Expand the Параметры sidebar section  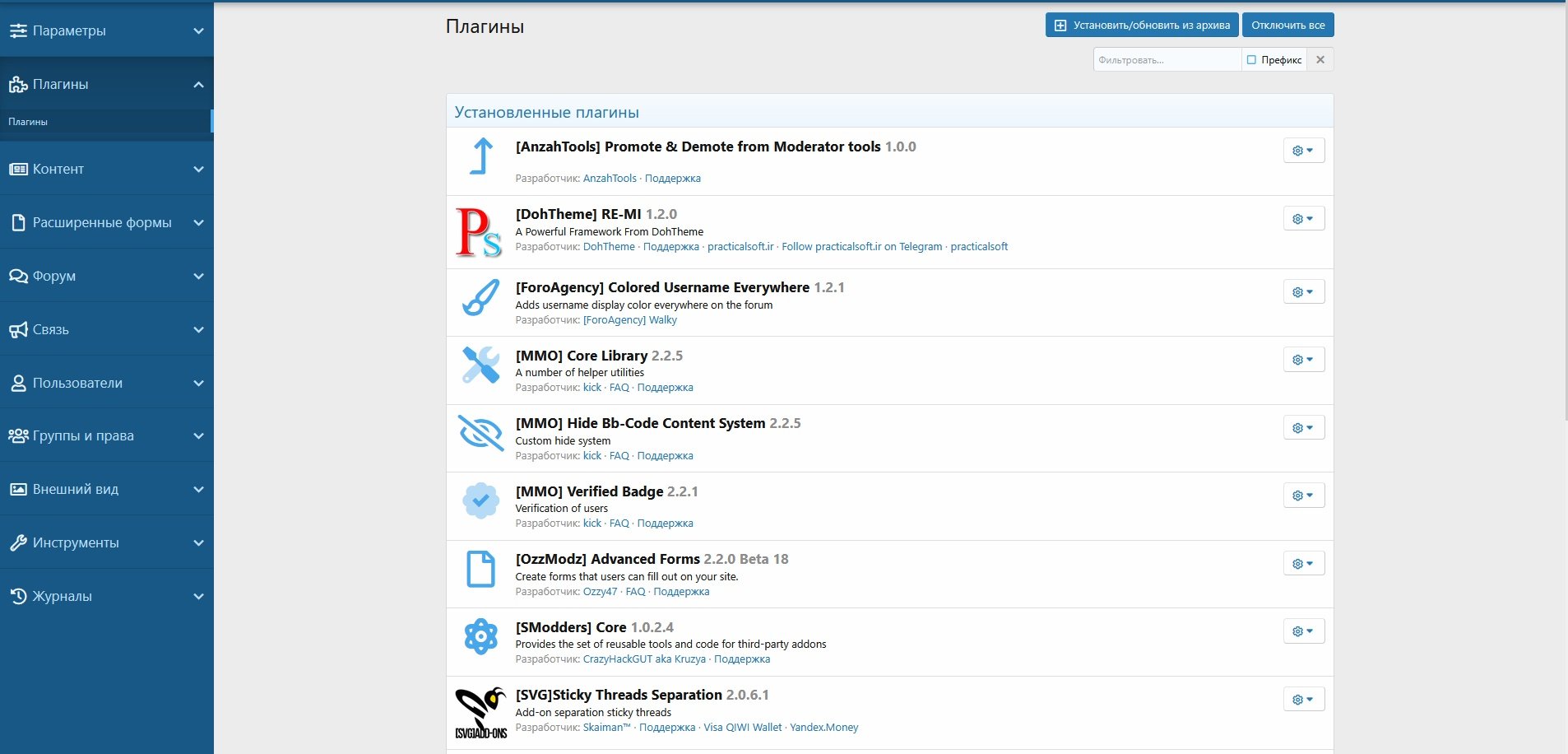(107, 30)
